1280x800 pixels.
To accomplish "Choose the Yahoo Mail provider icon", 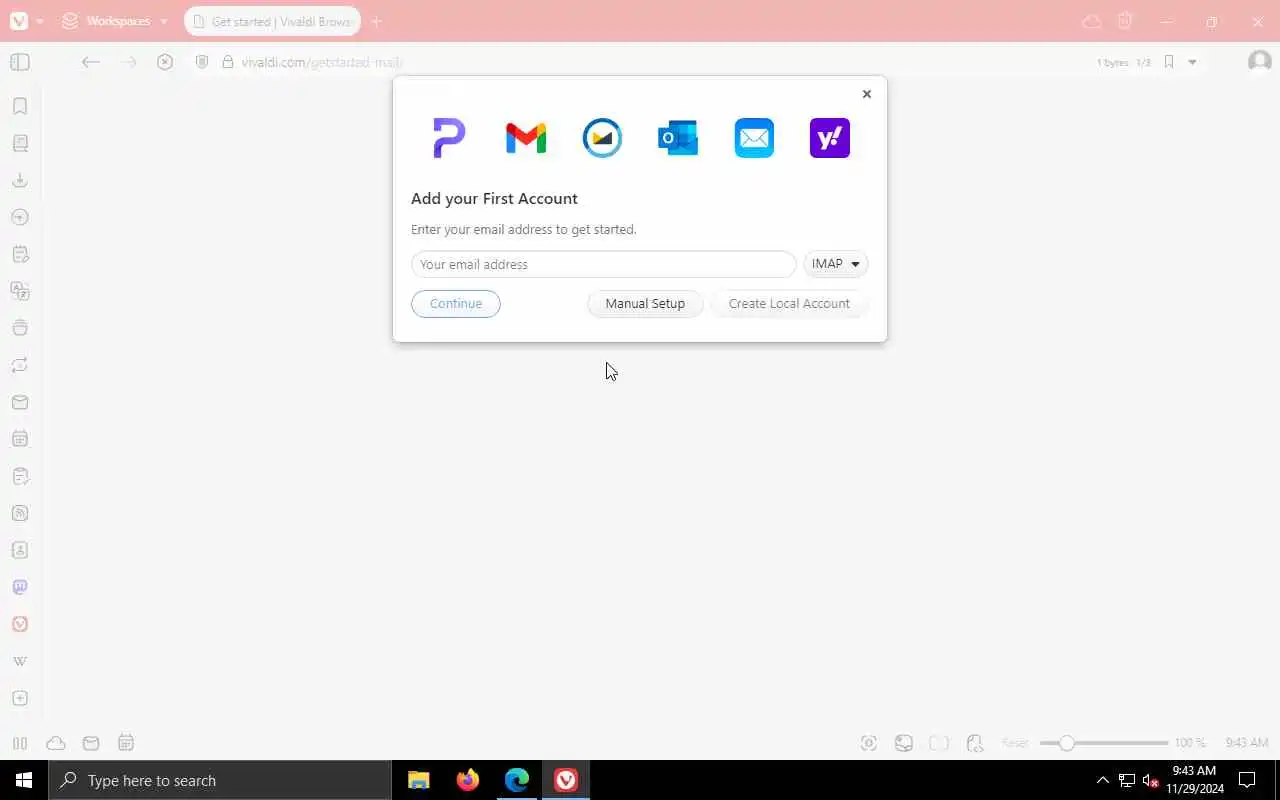I will 830,138.
